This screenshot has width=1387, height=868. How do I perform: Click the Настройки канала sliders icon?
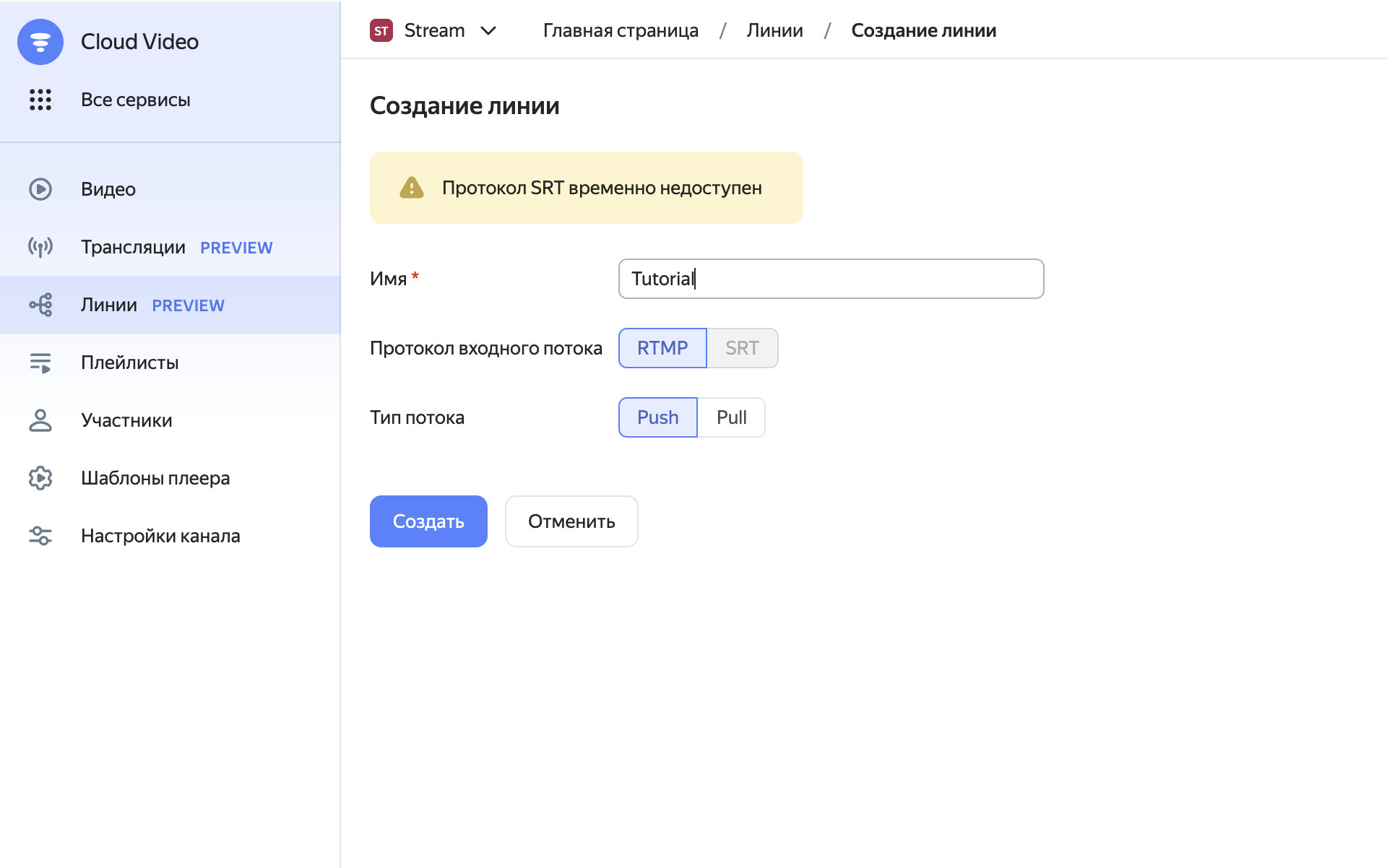point(40,535)
